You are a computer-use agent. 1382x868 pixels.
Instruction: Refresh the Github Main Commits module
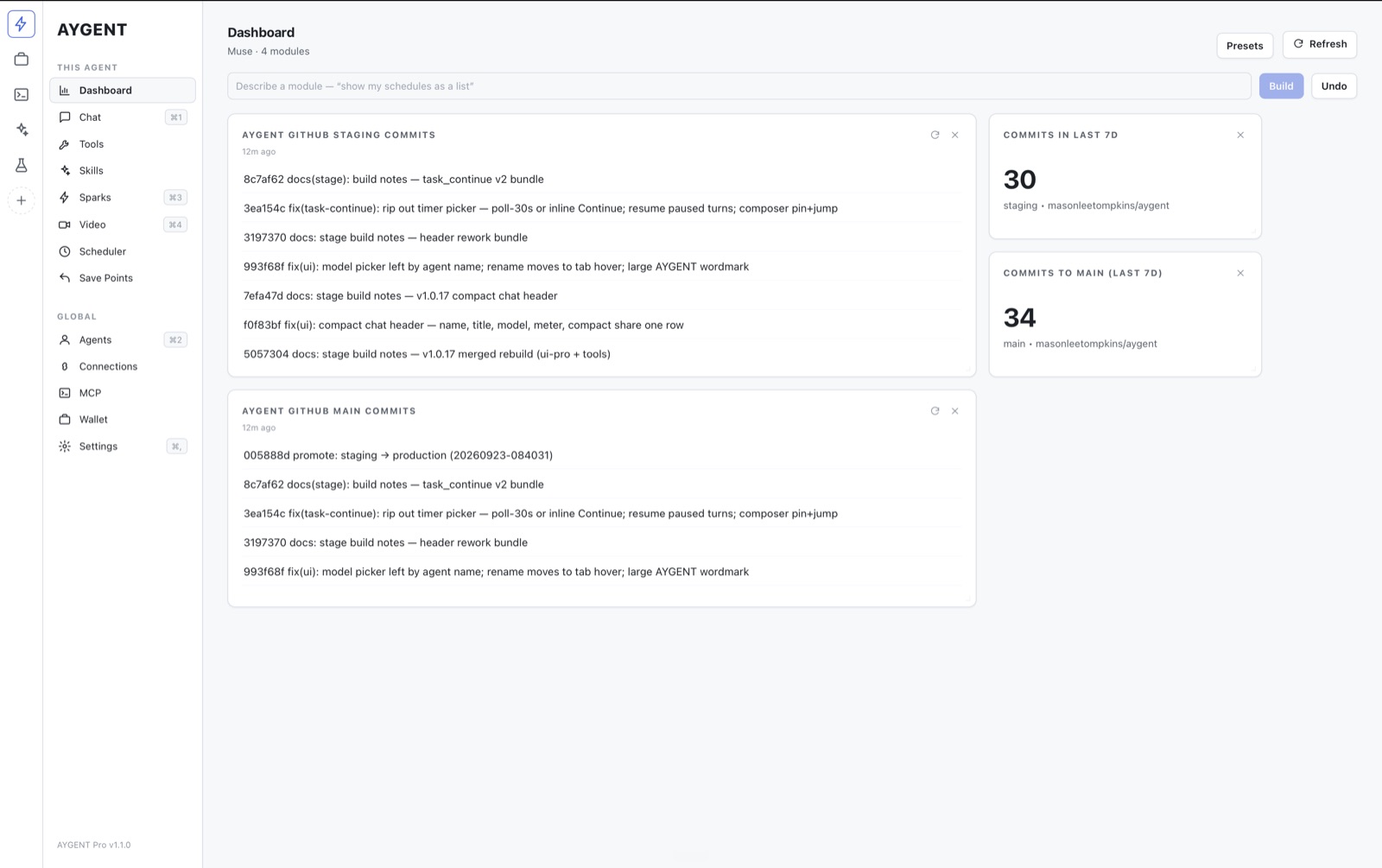tap(935, 411)
